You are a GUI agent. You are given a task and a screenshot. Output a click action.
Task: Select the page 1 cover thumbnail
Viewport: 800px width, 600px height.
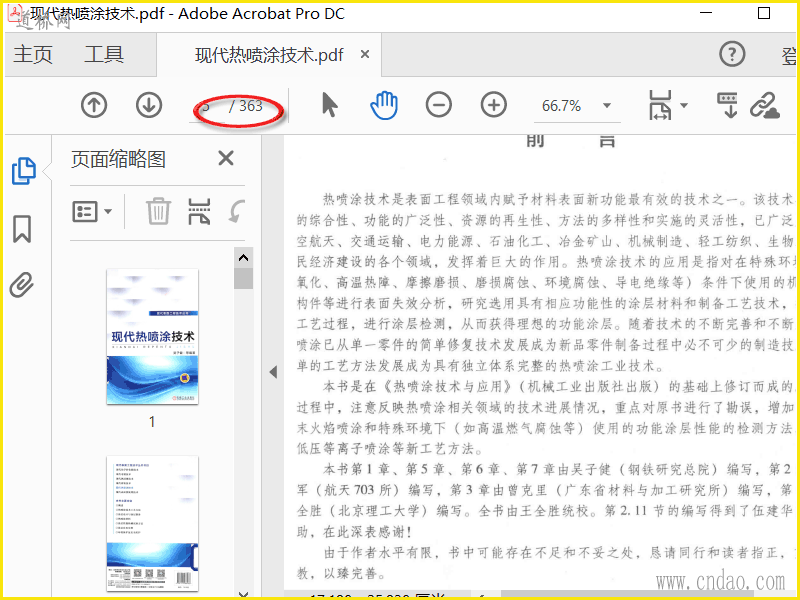(x=152, y=337)
